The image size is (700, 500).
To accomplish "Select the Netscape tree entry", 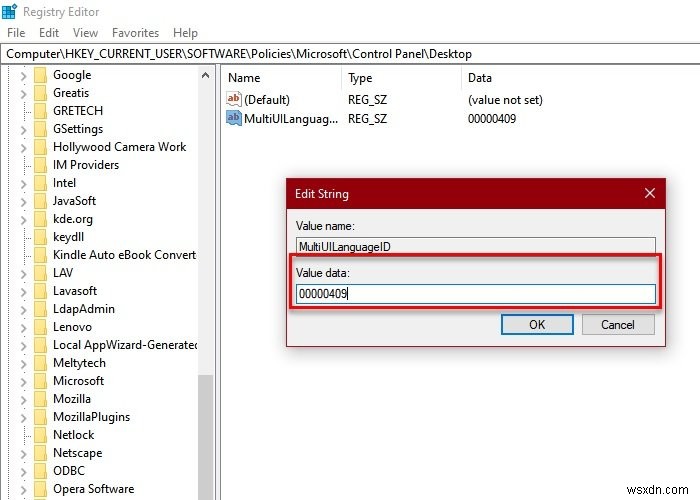I will point(77,453).
